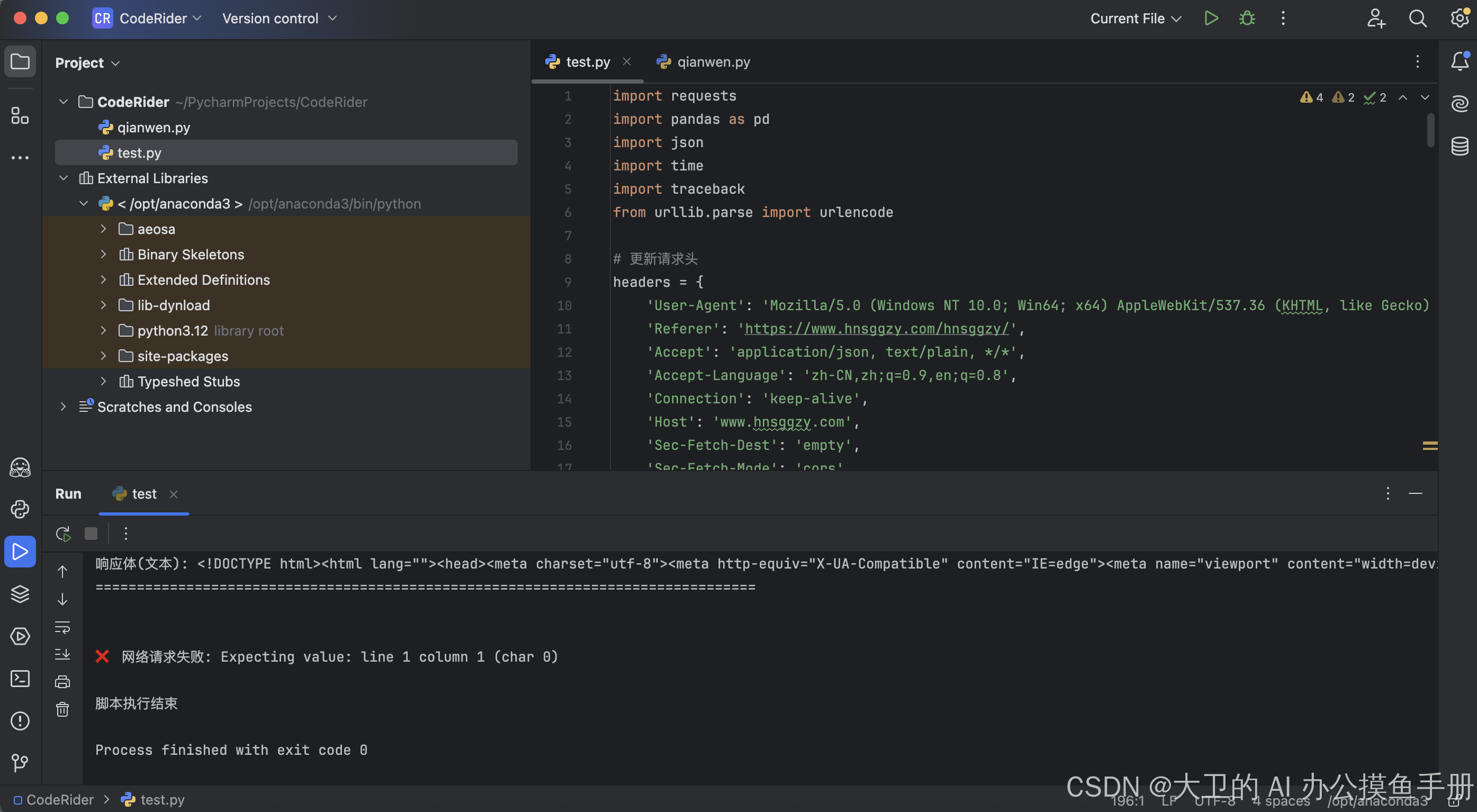Toggle soft-wrap in Run console
Image resolution: width=1477 pixels, height=812 pixels.
pyautogui.click(x=62, y=627)
